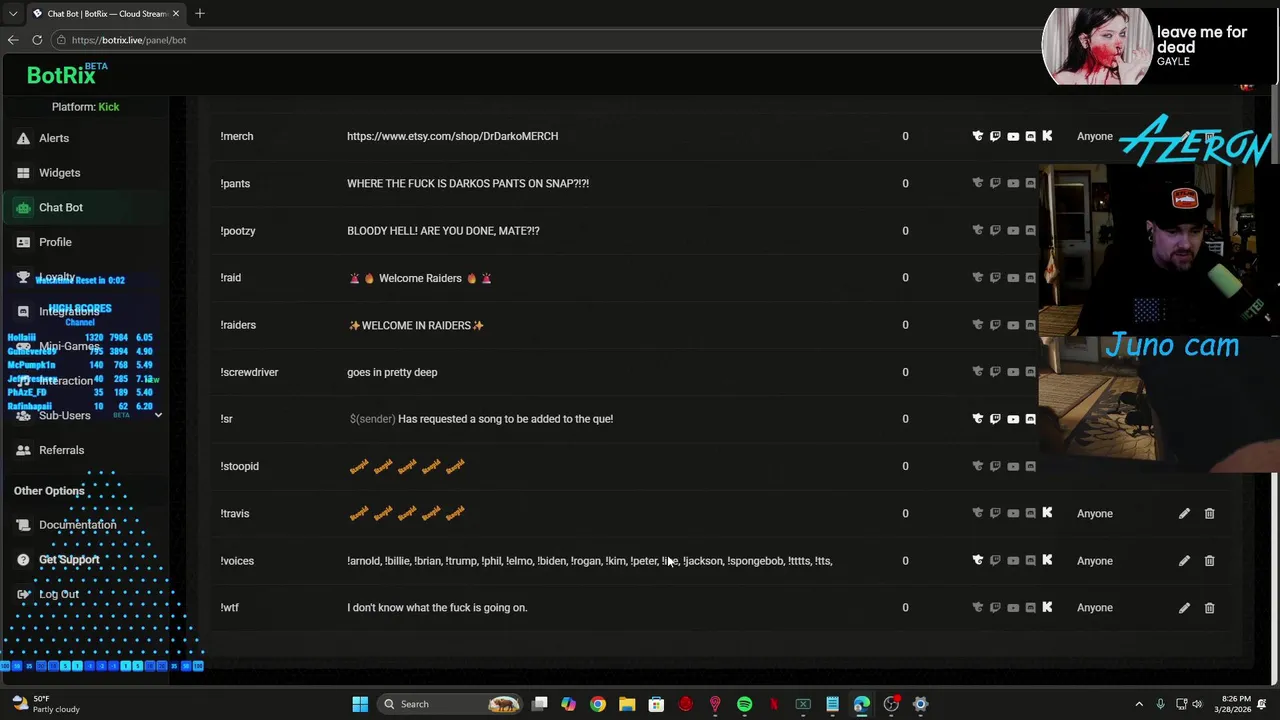Viewport: 1280px width, 720px height.
Task: Open Profile in the sidebar
Action: pos(55,242)
